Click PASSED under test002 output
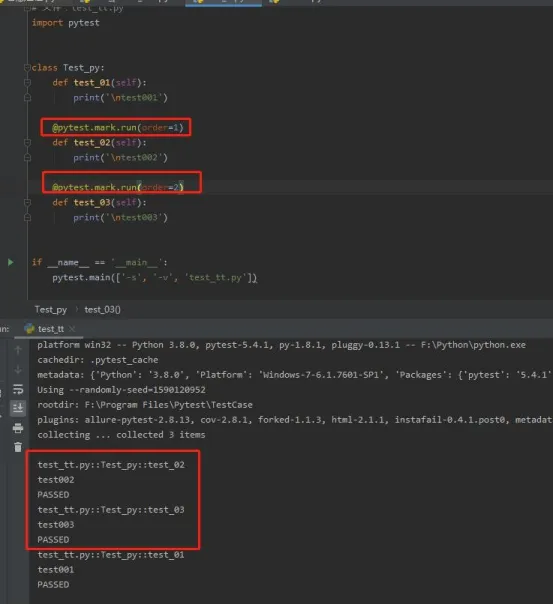The image size is (553, 605). tap(53, 495)
